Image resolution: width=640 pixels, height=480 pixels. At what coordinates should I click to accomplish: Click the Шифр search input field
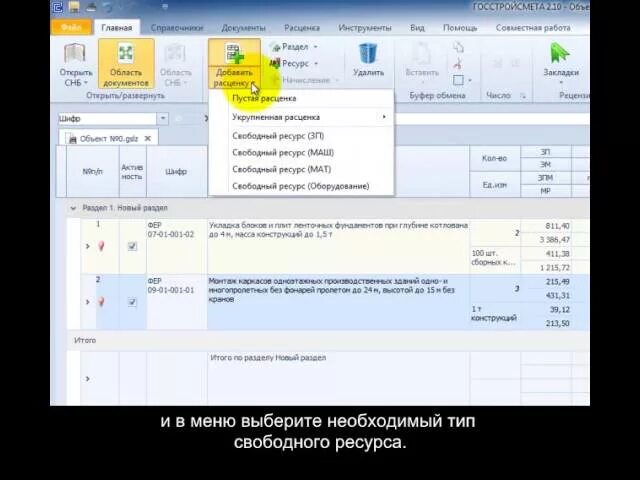coord(107,119)
